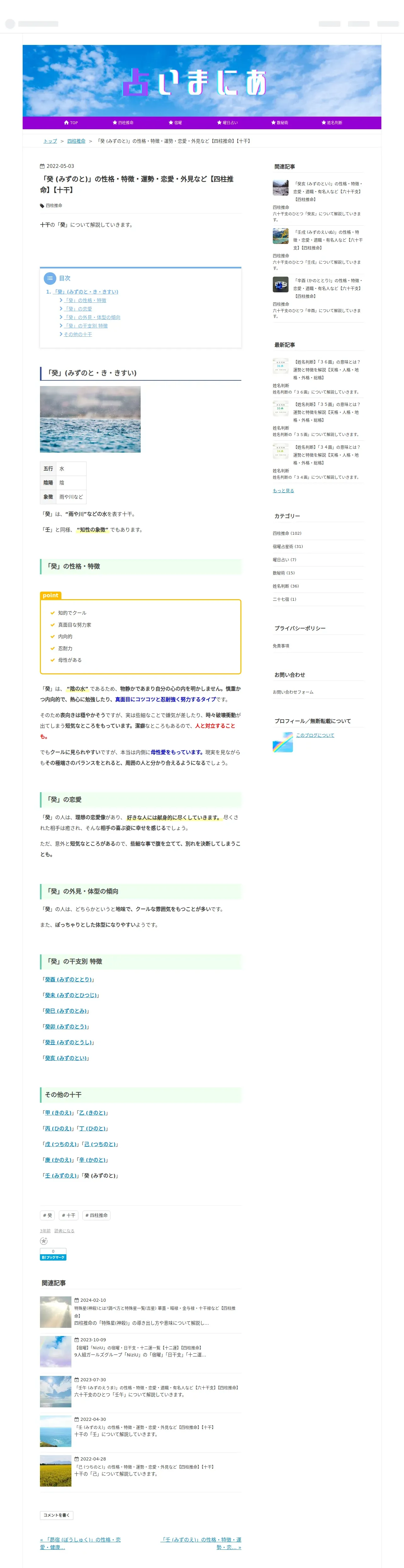Screen dimensions: 404x1568
Task: Open the 免責事項 link
Action: pos(281,646)
